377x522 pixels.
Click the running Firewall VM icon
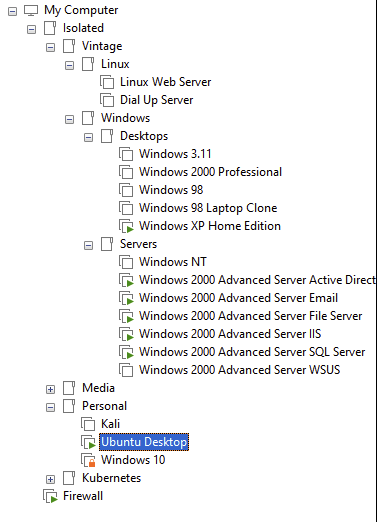pyautogui.click(x=50, y=496)
